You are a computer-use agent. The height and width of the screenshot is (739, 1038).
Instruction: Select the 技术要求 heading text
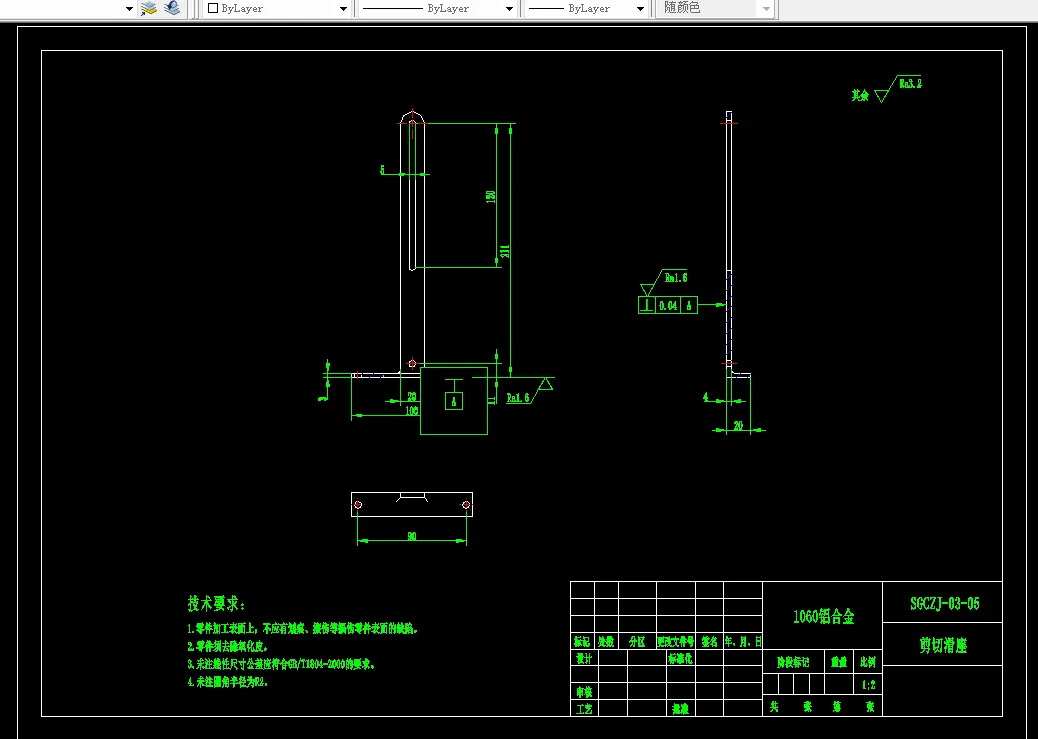point(216,604)
